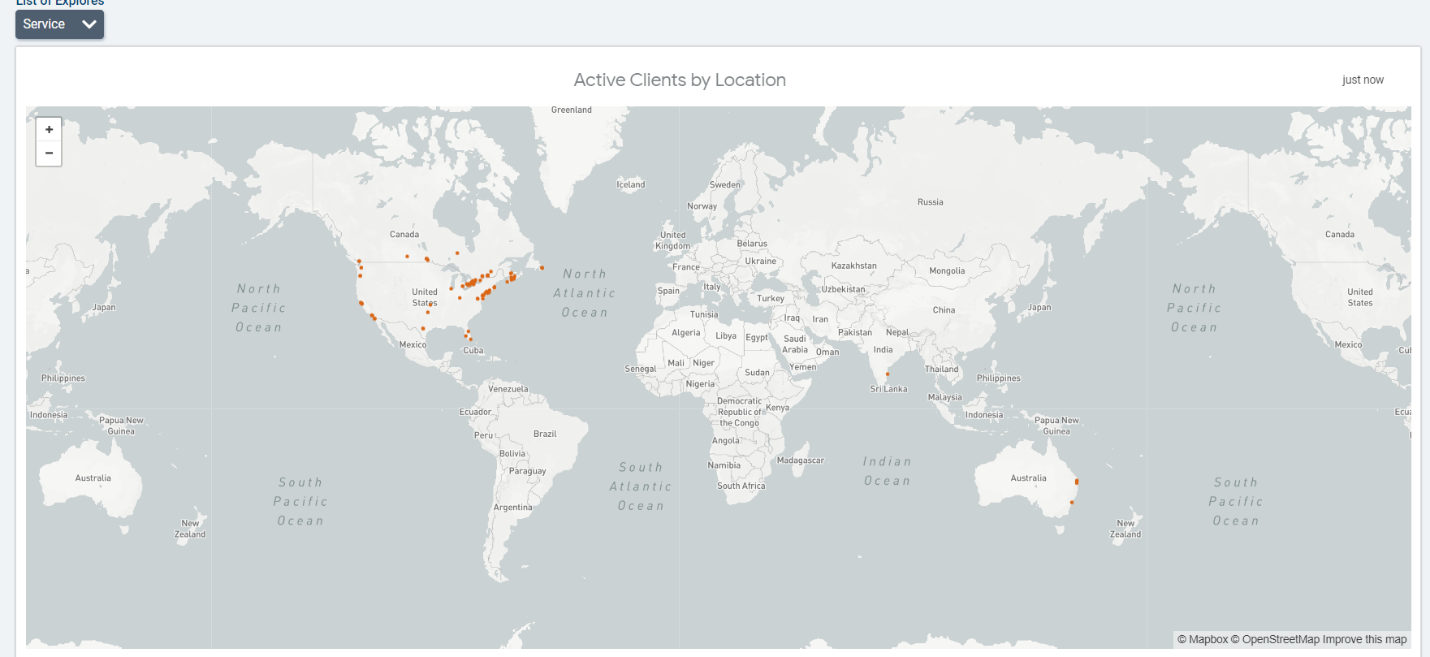The height and width of the screenshot is (657, 1430).
Task: Select the easternmost orange marker off Canada's Atlantic coast
Action: pos(542,267)
